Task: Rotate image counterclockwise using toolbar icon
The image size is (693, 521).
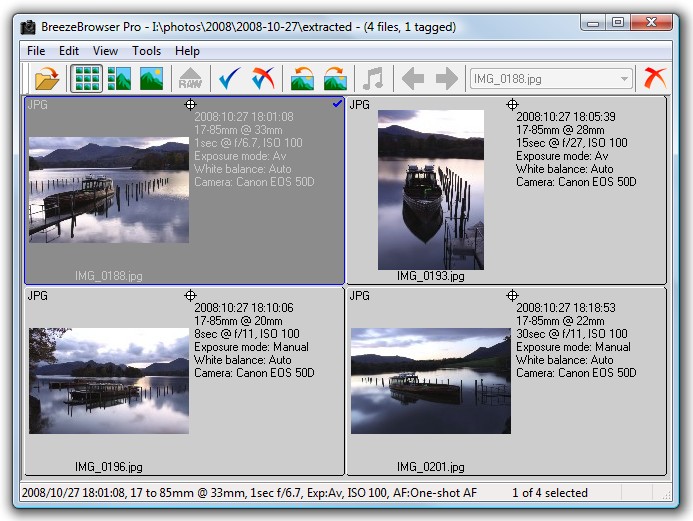Action: pos(302,79)
